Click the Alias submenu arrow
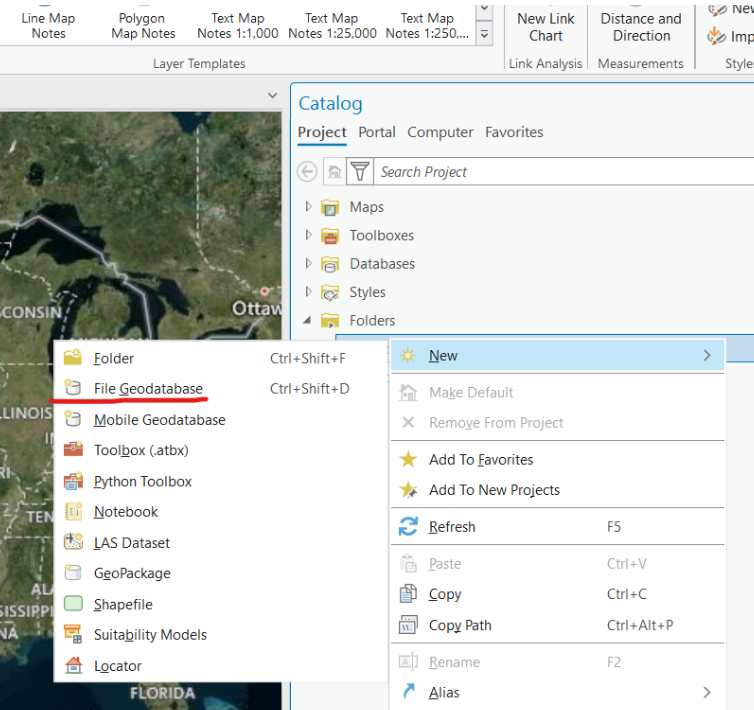Viewport: 754px width, 710px height. point(707,693)
